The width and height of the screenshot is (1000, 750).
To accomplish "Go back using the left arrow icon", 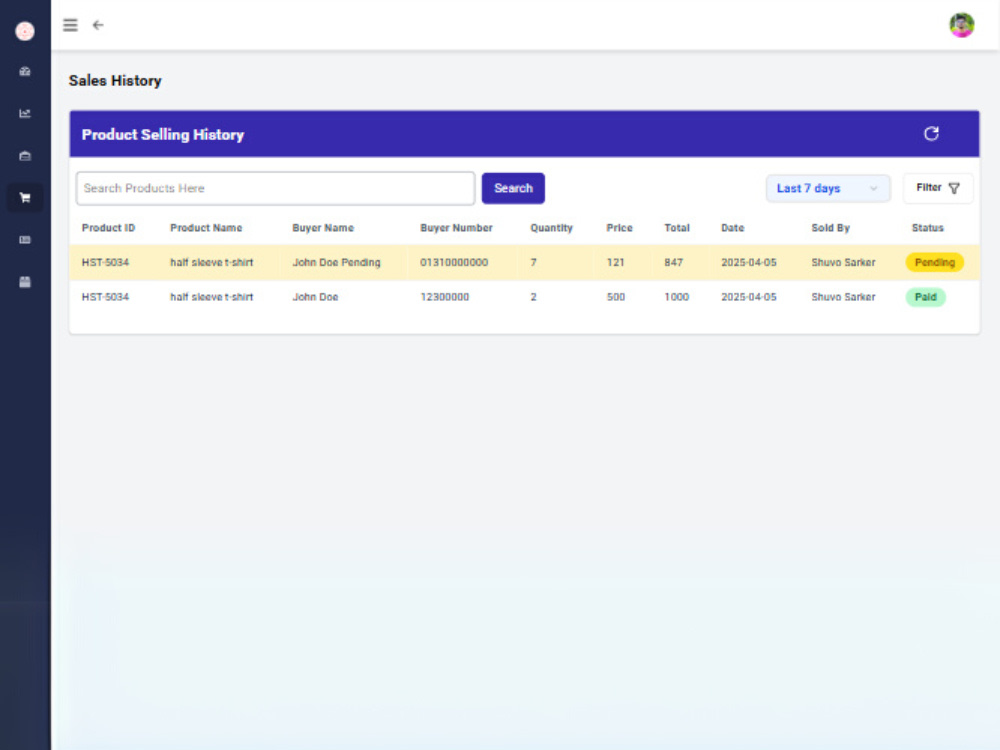I will coord(98,25).
